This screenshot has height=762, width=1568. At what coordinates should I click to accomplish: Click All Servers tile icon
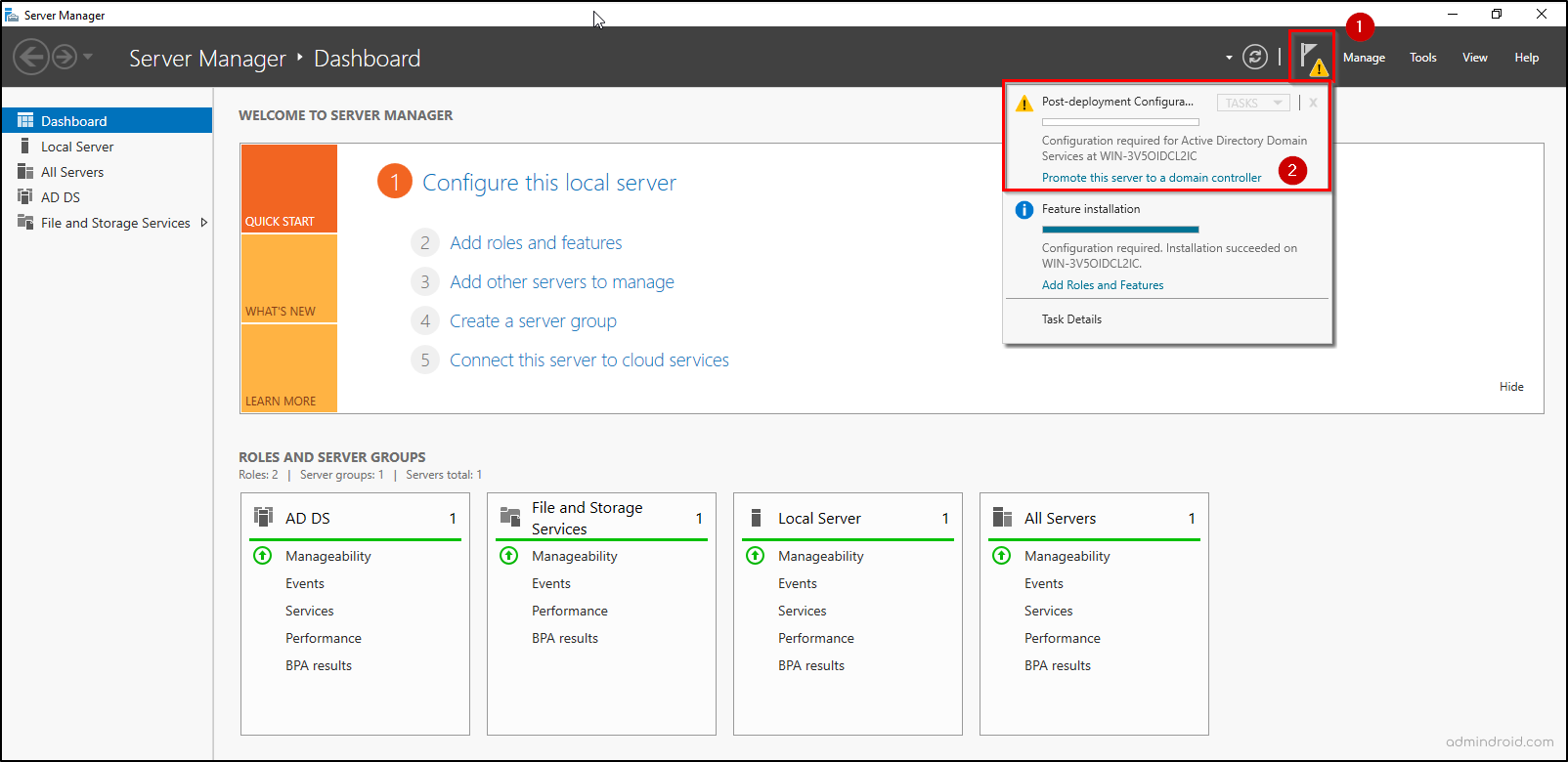click(x=1003, y=517)
